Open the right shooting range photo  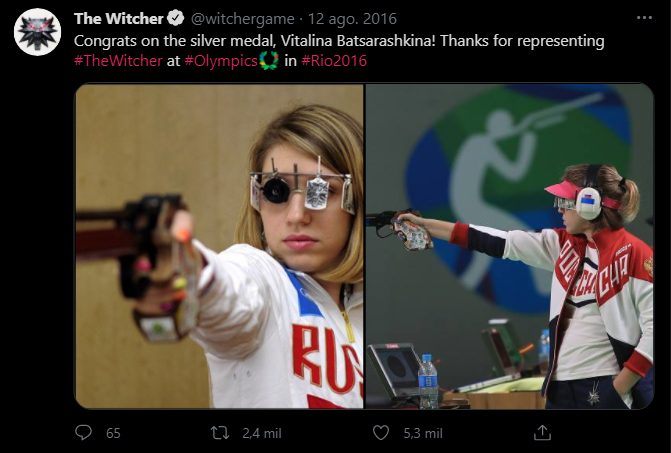510,246
